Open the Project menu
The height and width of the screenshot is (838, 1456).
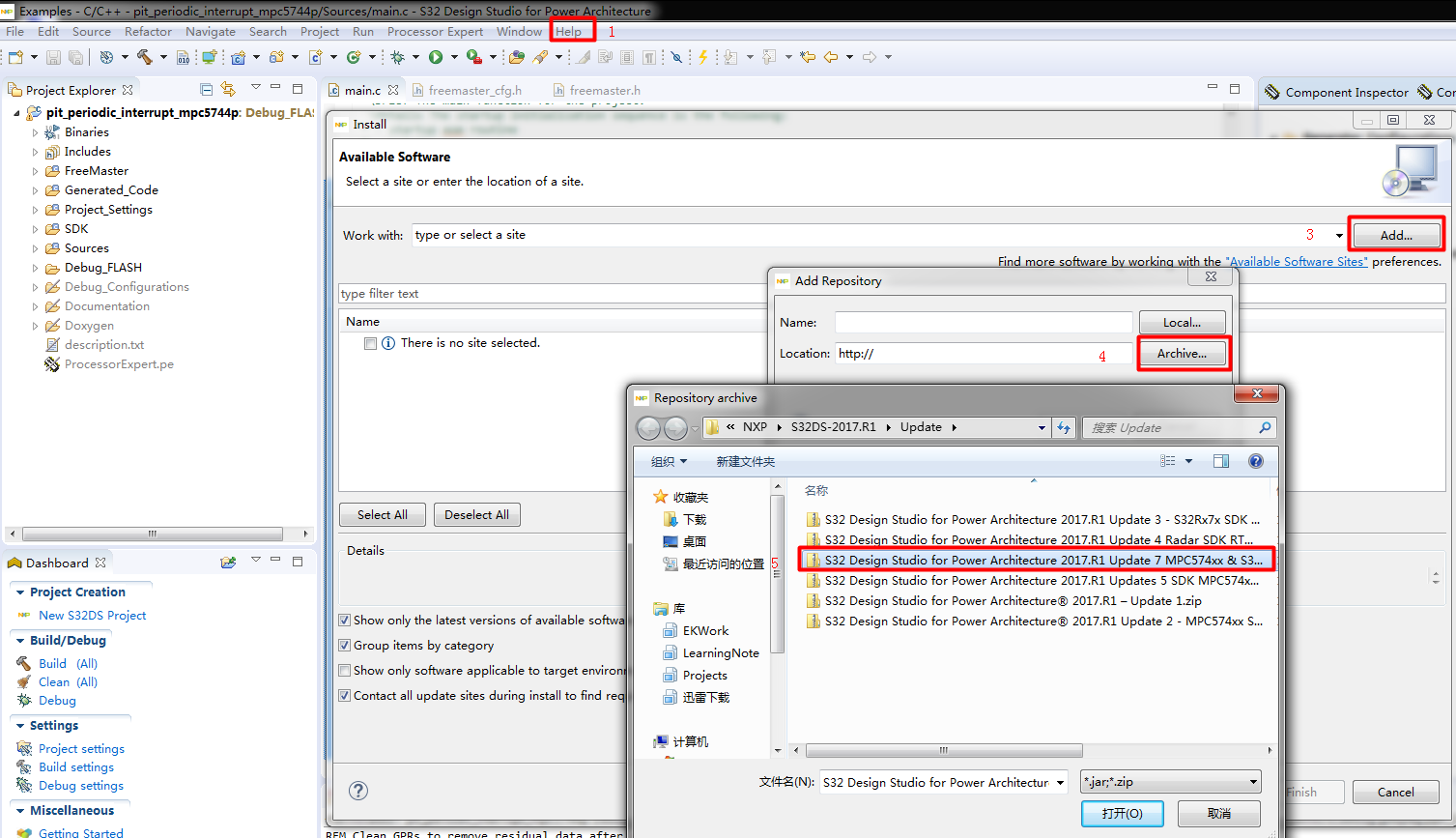pos(320,32)
